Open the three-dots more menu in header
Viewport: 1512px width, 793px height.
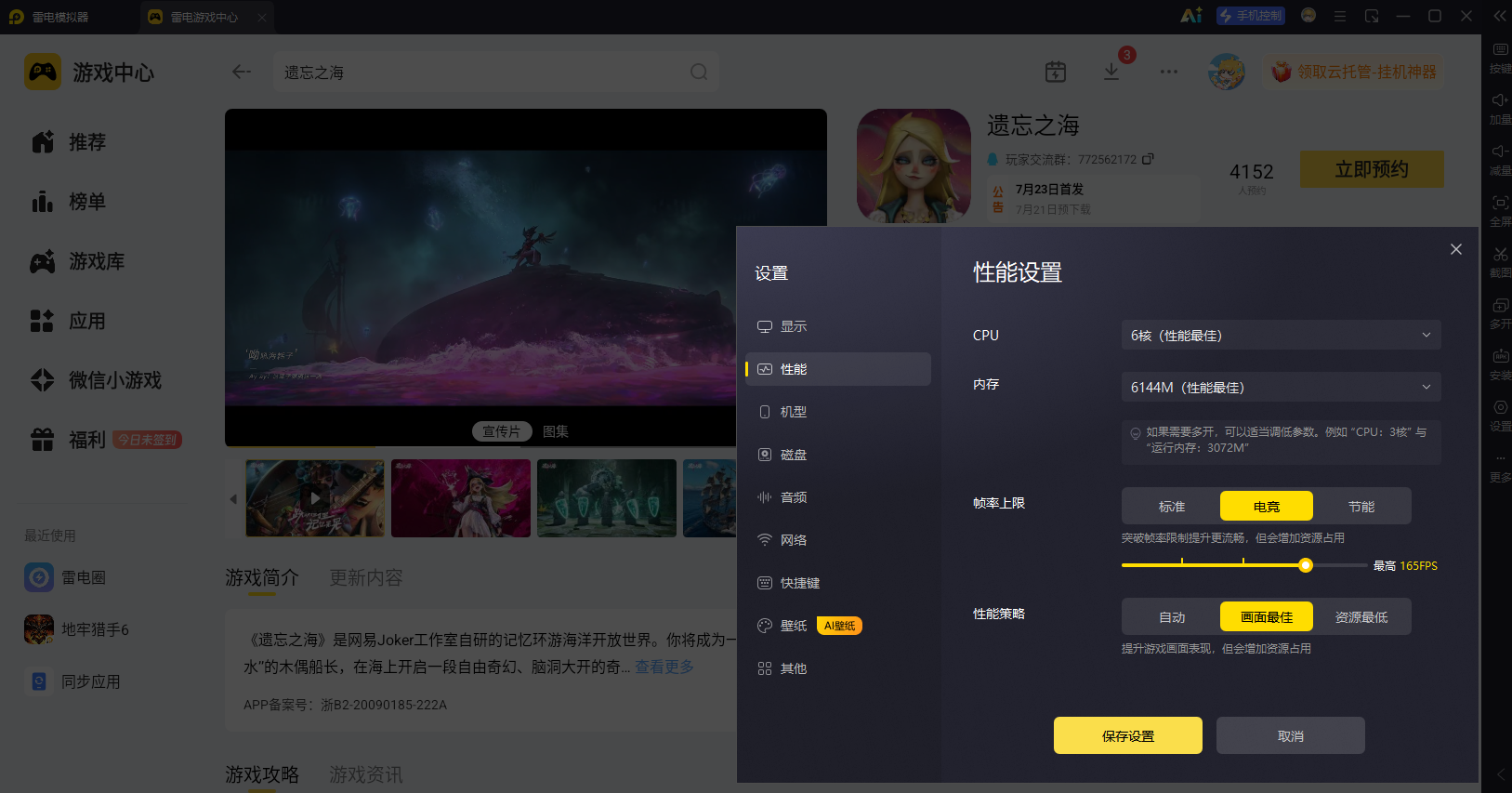1169,72
